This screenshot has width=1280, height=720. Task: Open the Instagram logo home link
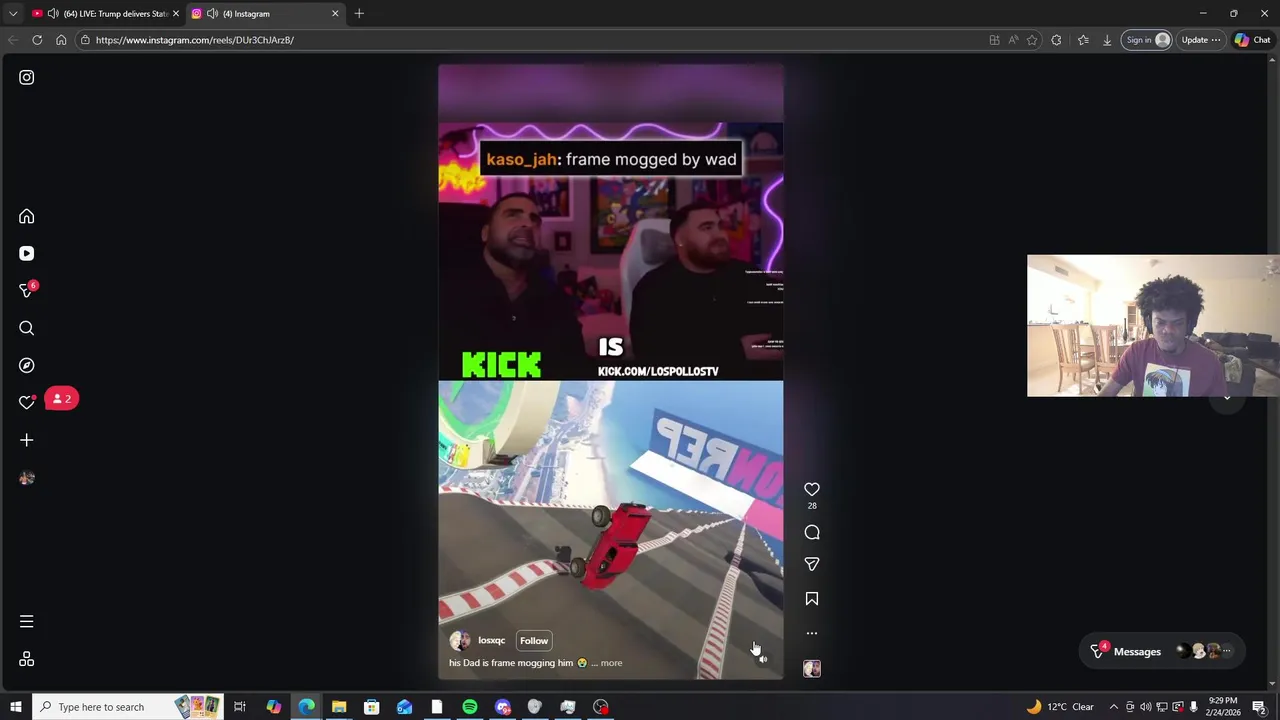pos(27,77)
